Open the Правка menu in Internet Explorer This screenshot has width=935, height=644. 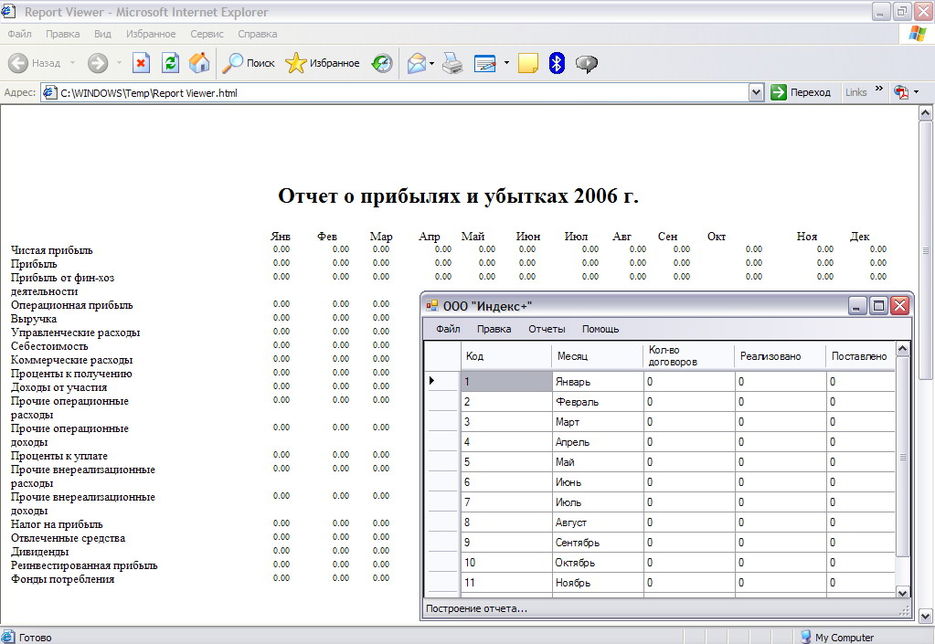pos(63,34)
